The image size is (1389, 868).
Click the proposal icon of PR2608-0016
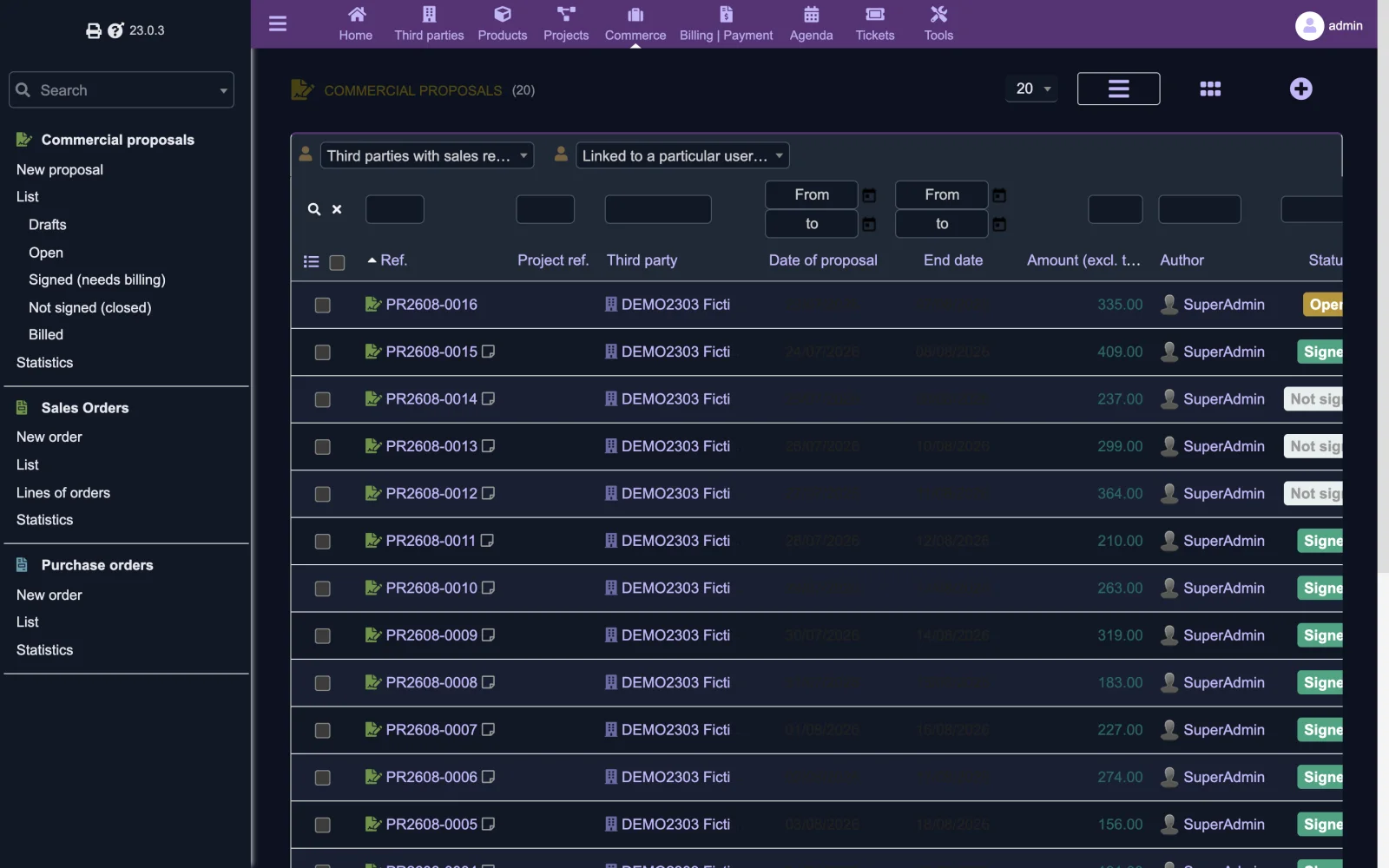pos(373,304)
